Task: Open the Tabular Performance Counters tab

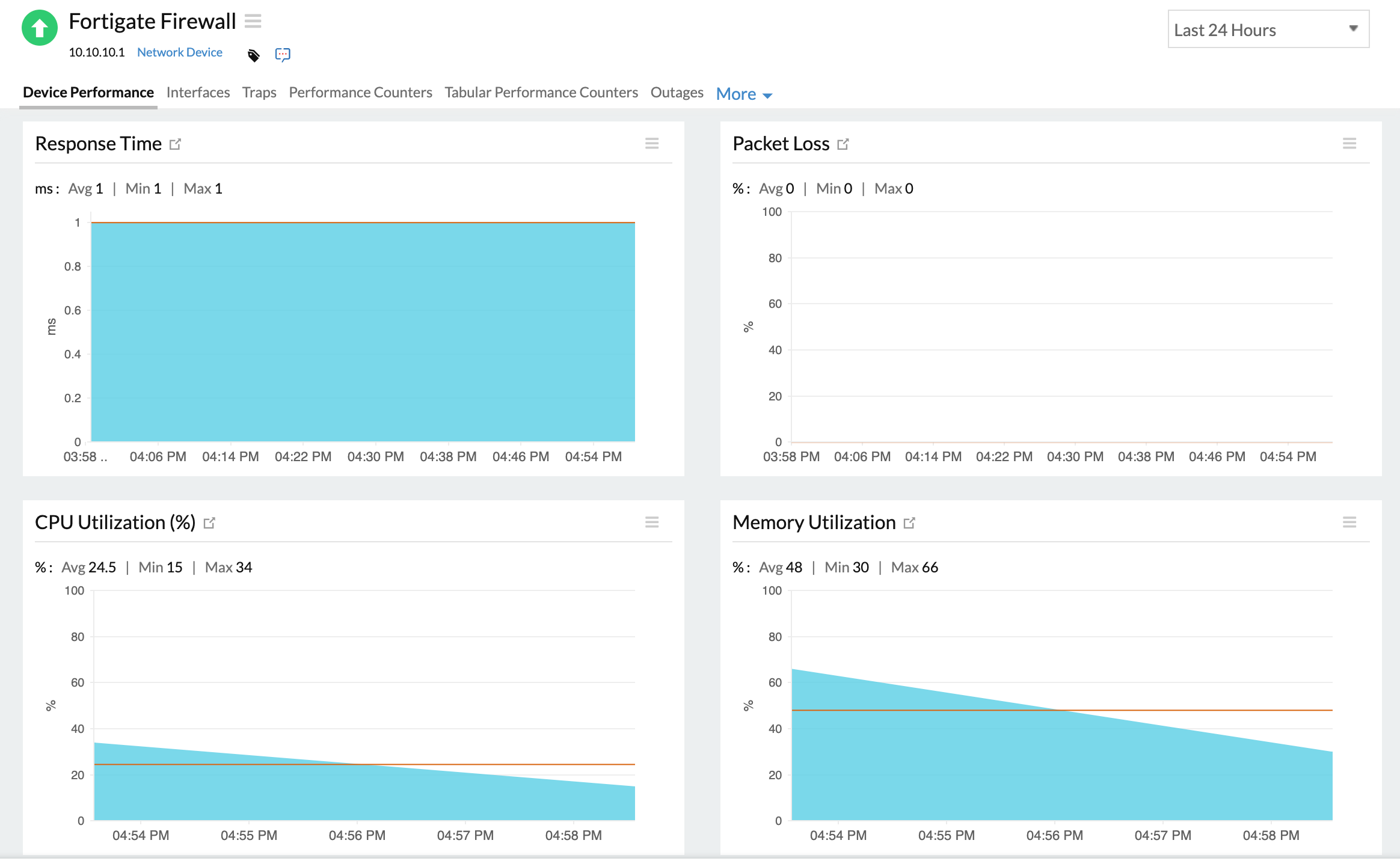Action: [541, 93]
